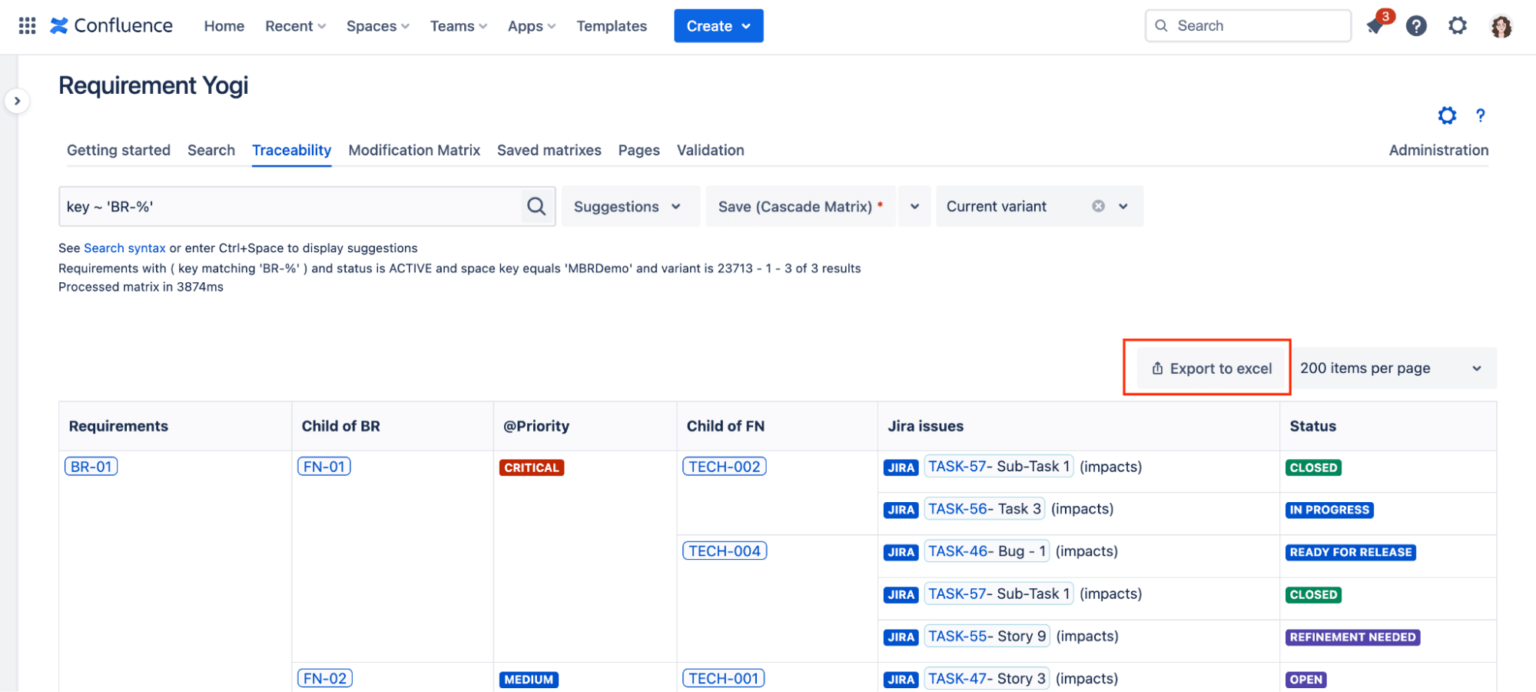Screen dimensions: 1536x692
Task: Clear the Current variant filter
Action: pos(1097,206)
